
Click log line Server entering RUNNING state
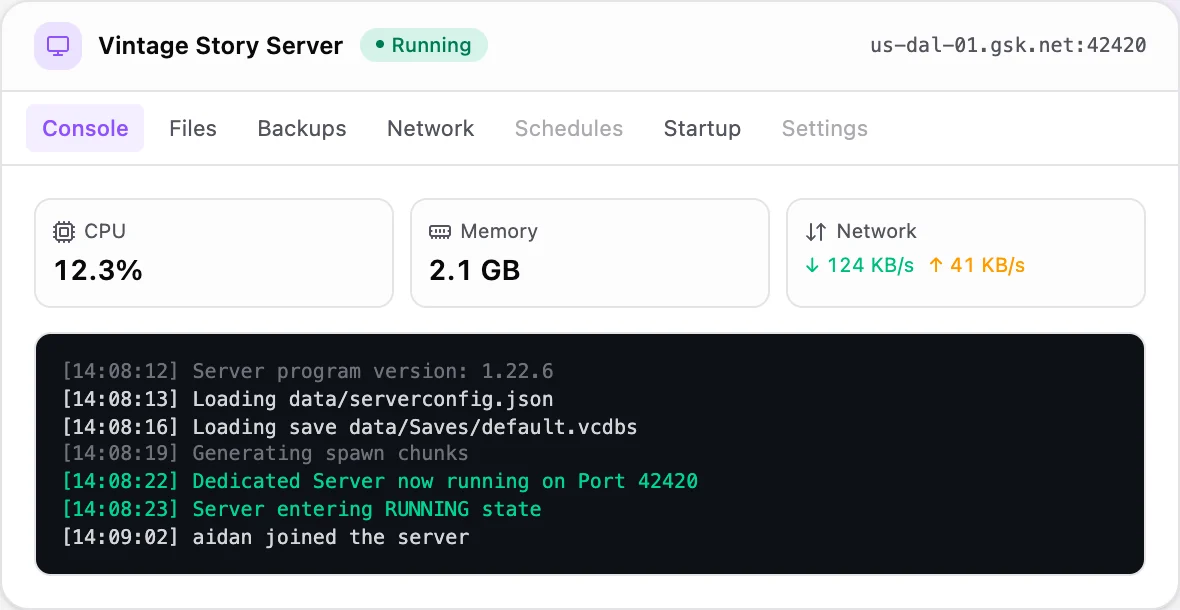(302, 509)
